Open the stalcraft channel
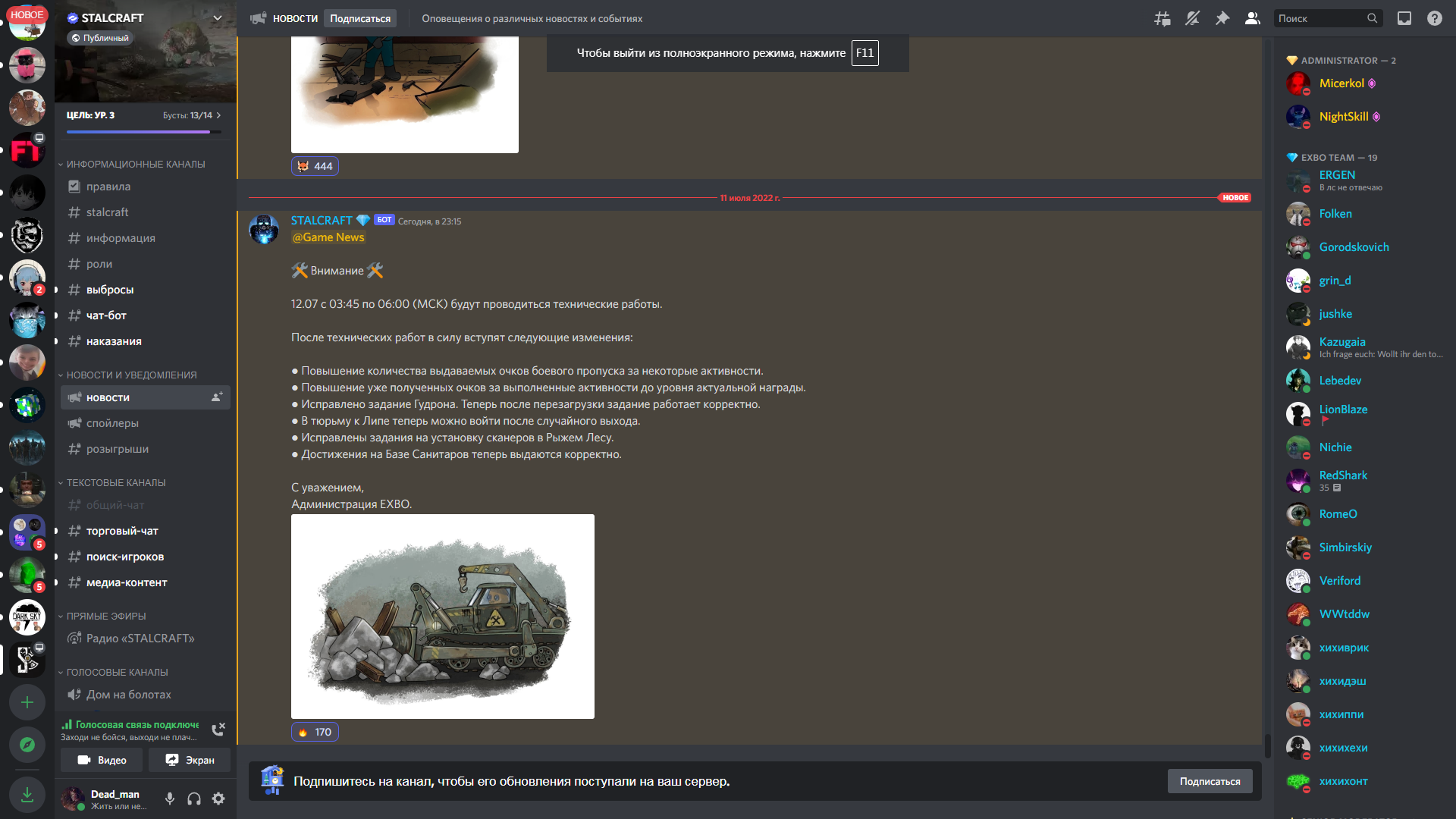 tap(146, 212)
